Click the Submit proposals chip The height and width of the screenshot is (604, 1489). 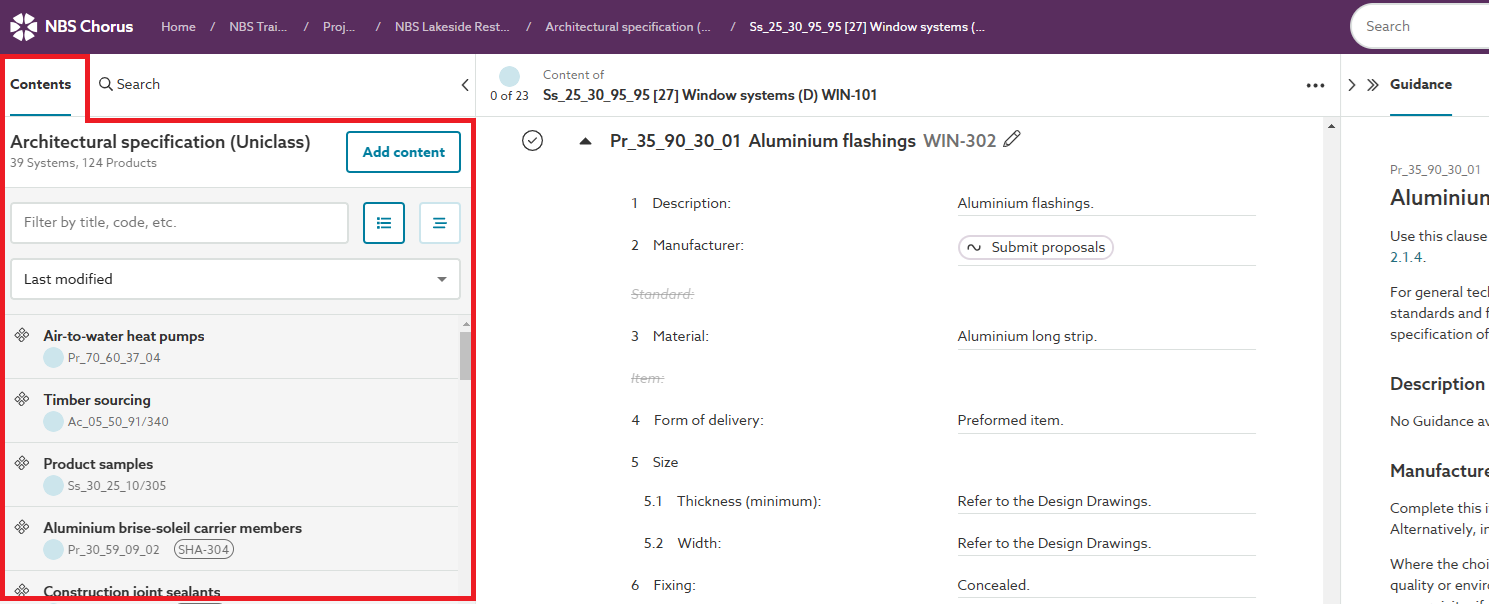point(1036,247)
